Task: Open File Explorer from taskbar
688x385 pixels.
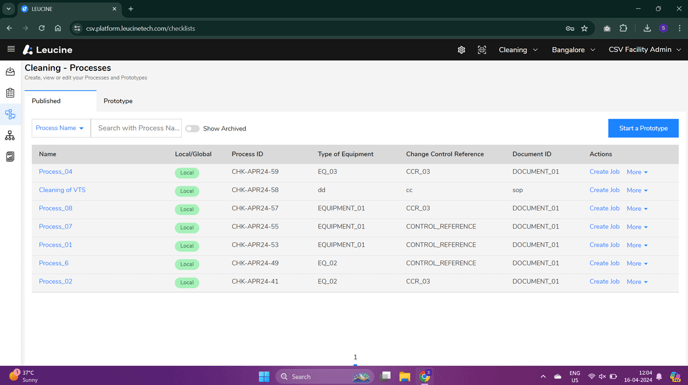Action: click(x=405, y=377)
